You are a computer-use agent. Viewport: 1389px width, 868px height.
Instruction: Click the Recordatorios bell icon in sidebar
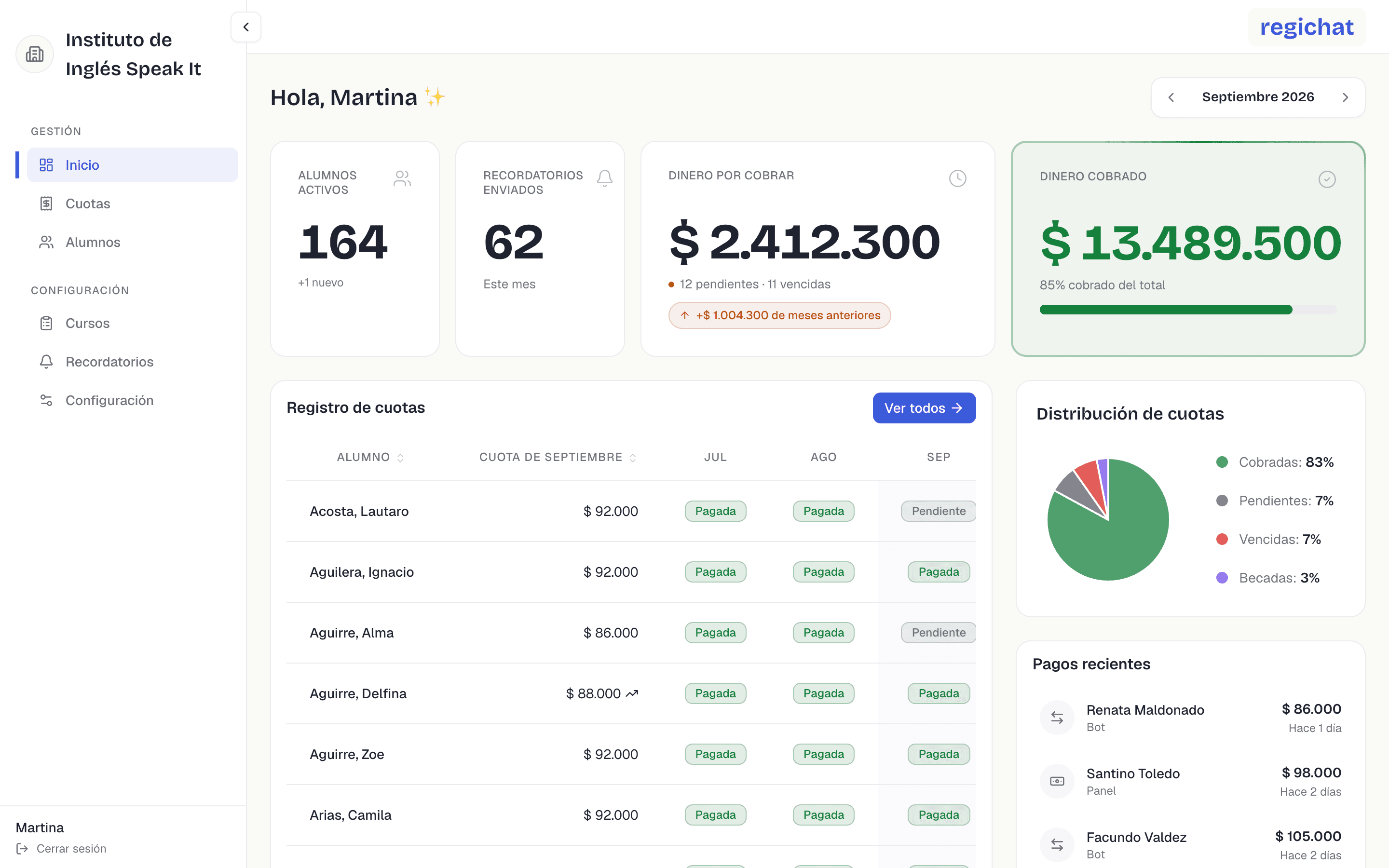tap(46, 362)
